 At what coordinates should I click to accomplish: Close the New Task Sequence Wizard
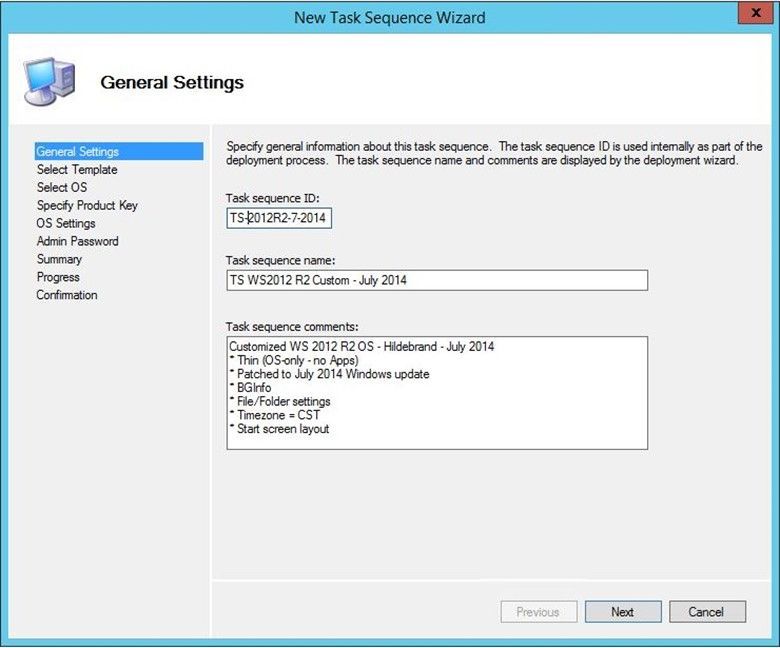[x=755, y=12]
